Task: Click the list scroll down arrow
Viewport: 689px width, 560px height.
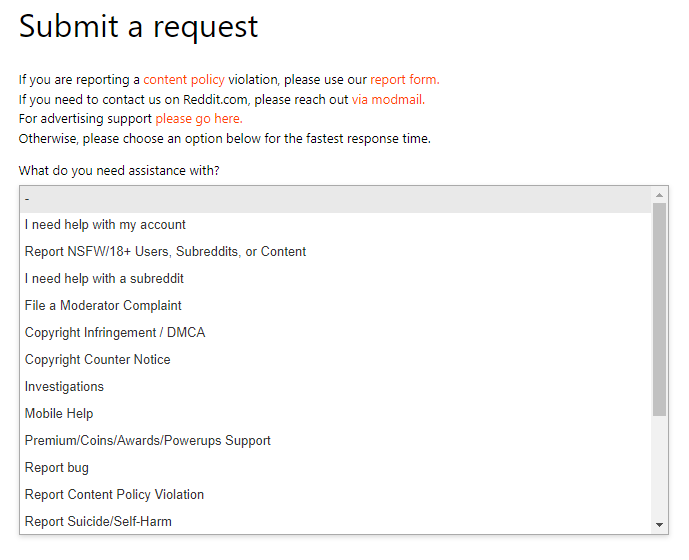Action: (660, 525)
